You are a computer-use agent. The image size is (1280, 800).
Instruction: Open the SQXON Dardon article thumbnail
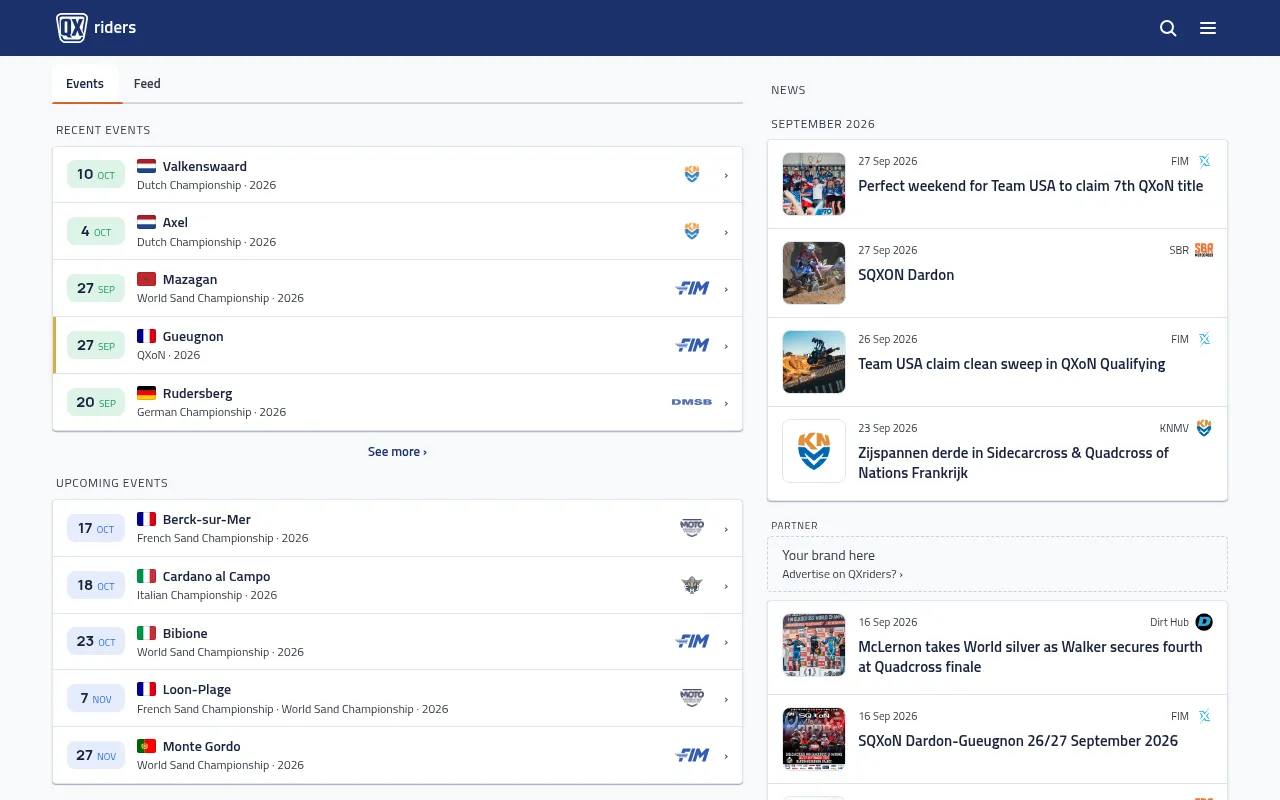(814, 273)
